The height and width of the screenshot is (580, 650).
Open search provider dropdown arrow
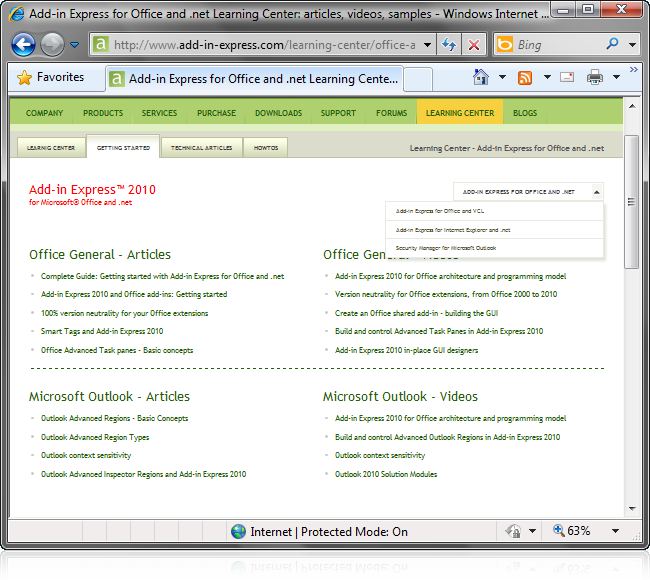633,44
